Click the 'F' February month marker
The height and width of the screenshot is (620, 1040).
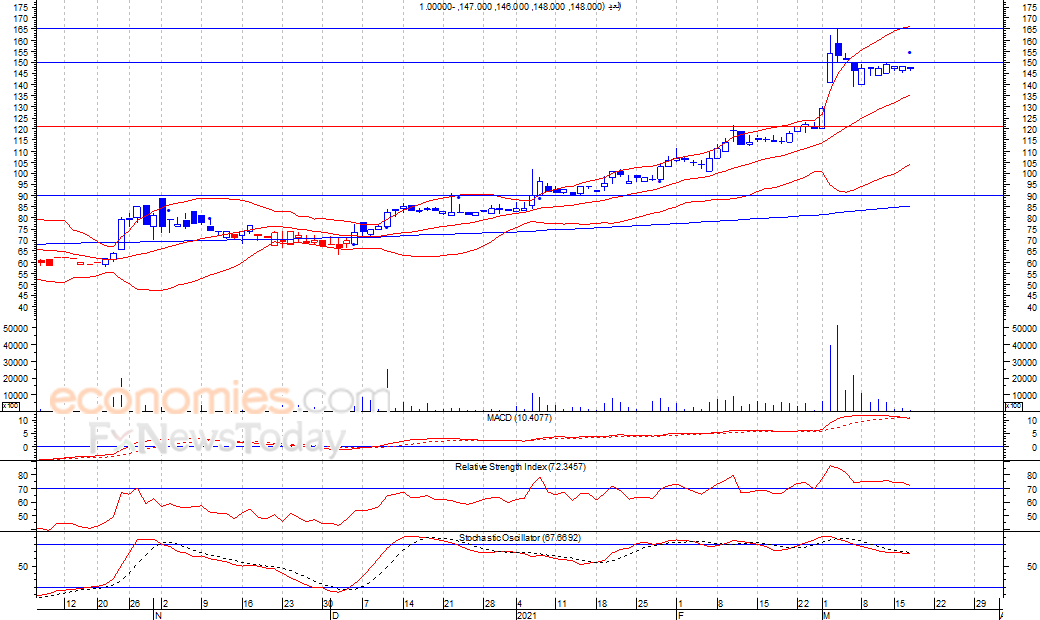pyautogui.click(x=680, y=615)
